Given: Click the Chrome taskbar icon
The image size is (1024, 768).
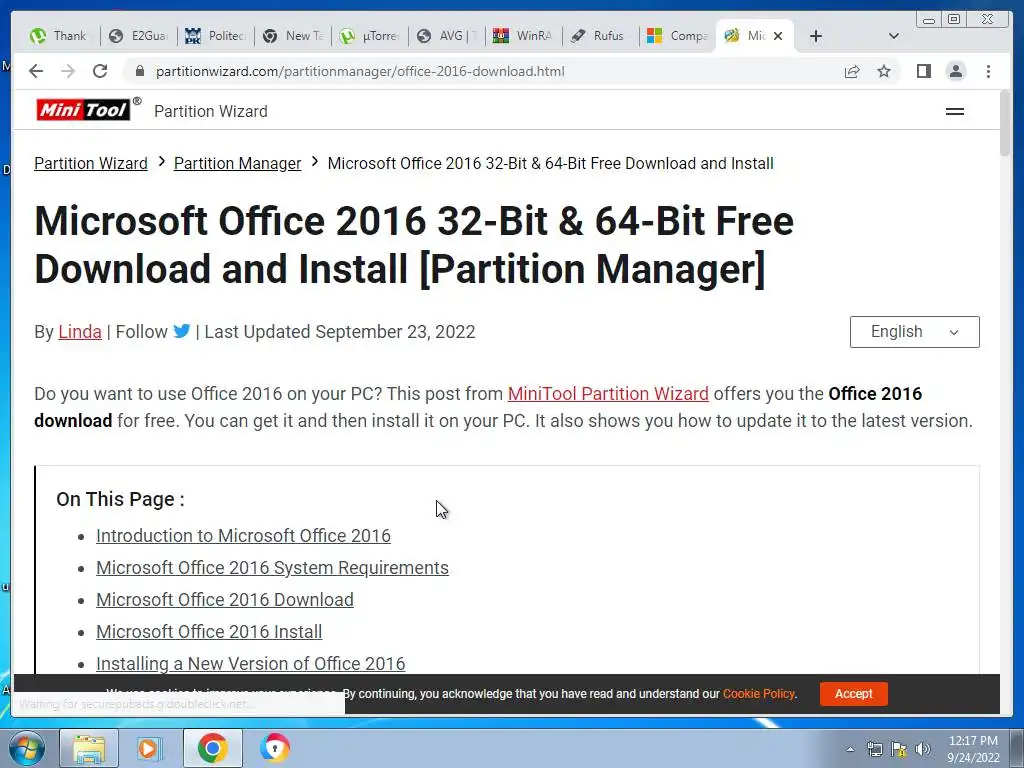Looking at the screenshot, I should [x=212, y=748].
